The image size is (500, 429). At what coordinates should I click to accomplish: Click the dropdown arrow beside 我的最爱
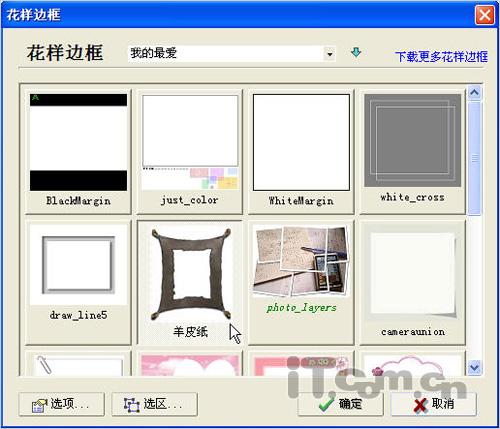[329, 54]
